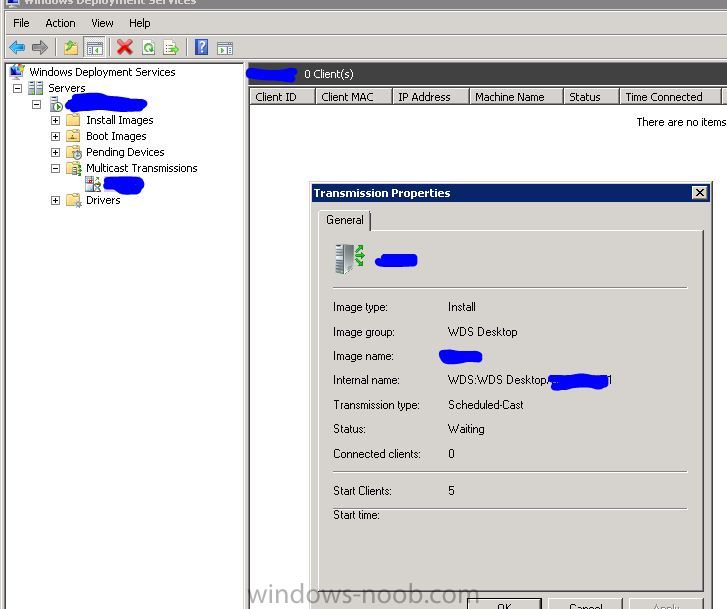Click Cancel in Transmission Properties
This screenshot has height=609, width=727.
pos(585,604)
